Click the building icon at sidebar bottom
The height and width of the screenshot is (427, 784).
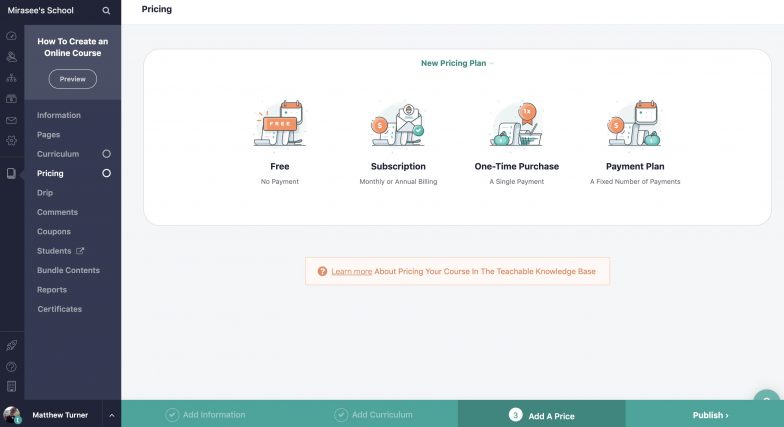(x=12, y=386)
